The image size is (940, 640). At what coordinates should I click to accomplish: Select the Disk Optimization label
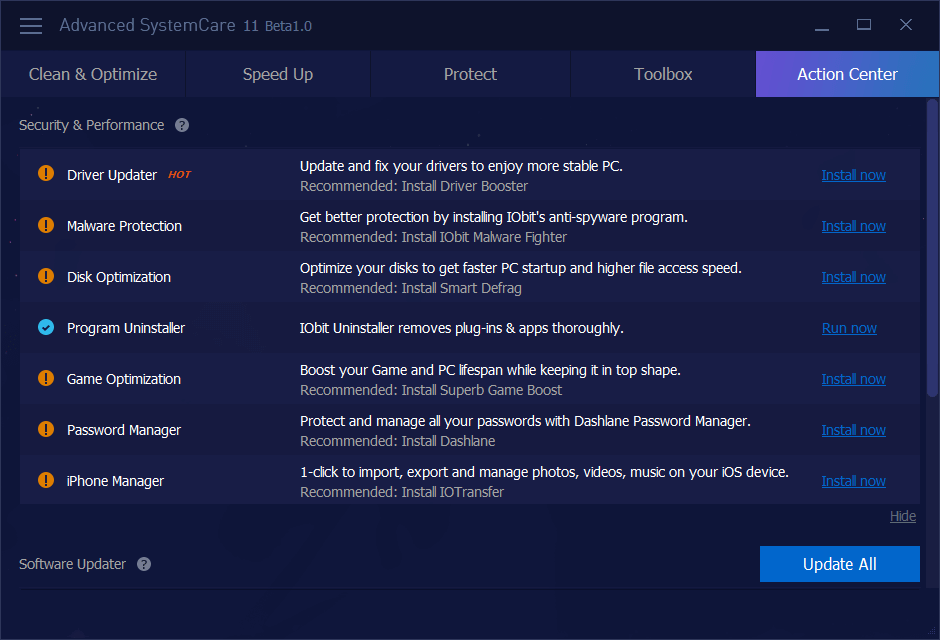tap(119, 277)
